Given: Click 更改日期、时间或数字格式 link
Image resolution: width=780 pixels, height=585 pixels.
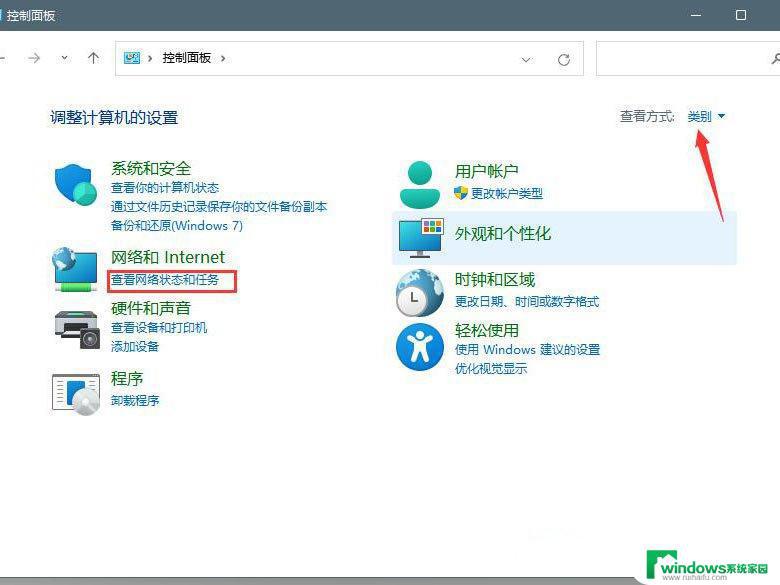Looking at the screenshot, I should pyautogui.click(x=527, y=301).
